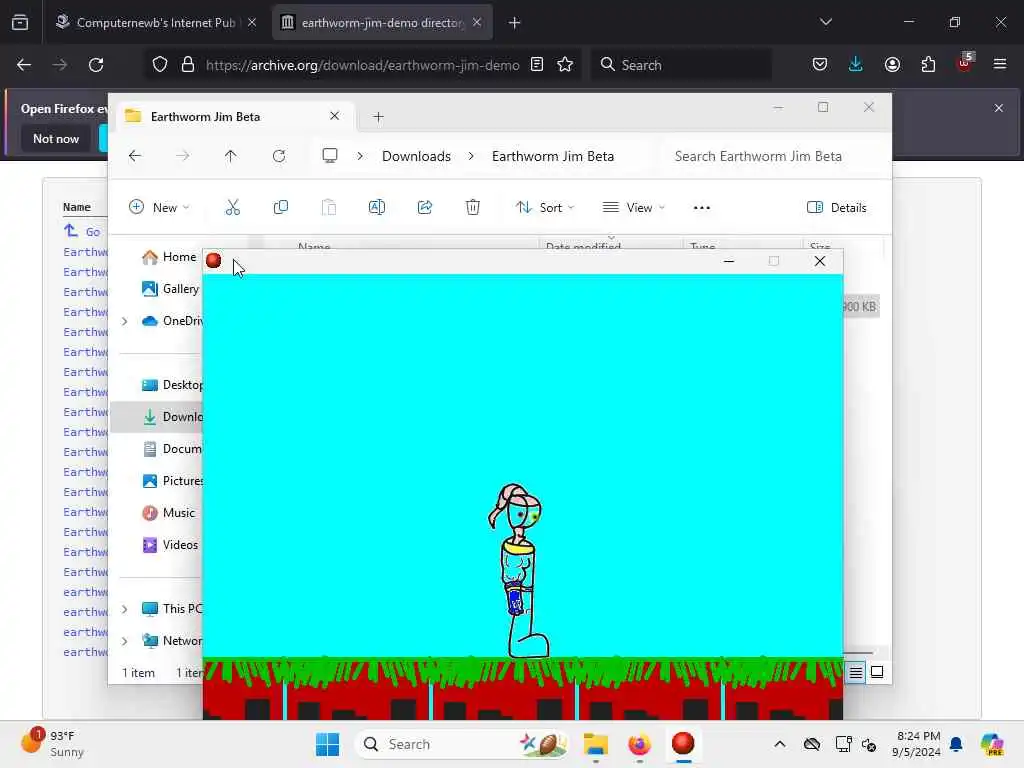The height and width of the screenshot is (768, 1024).
Task: Click the Name column header on archive page
Action: point(76,207)
